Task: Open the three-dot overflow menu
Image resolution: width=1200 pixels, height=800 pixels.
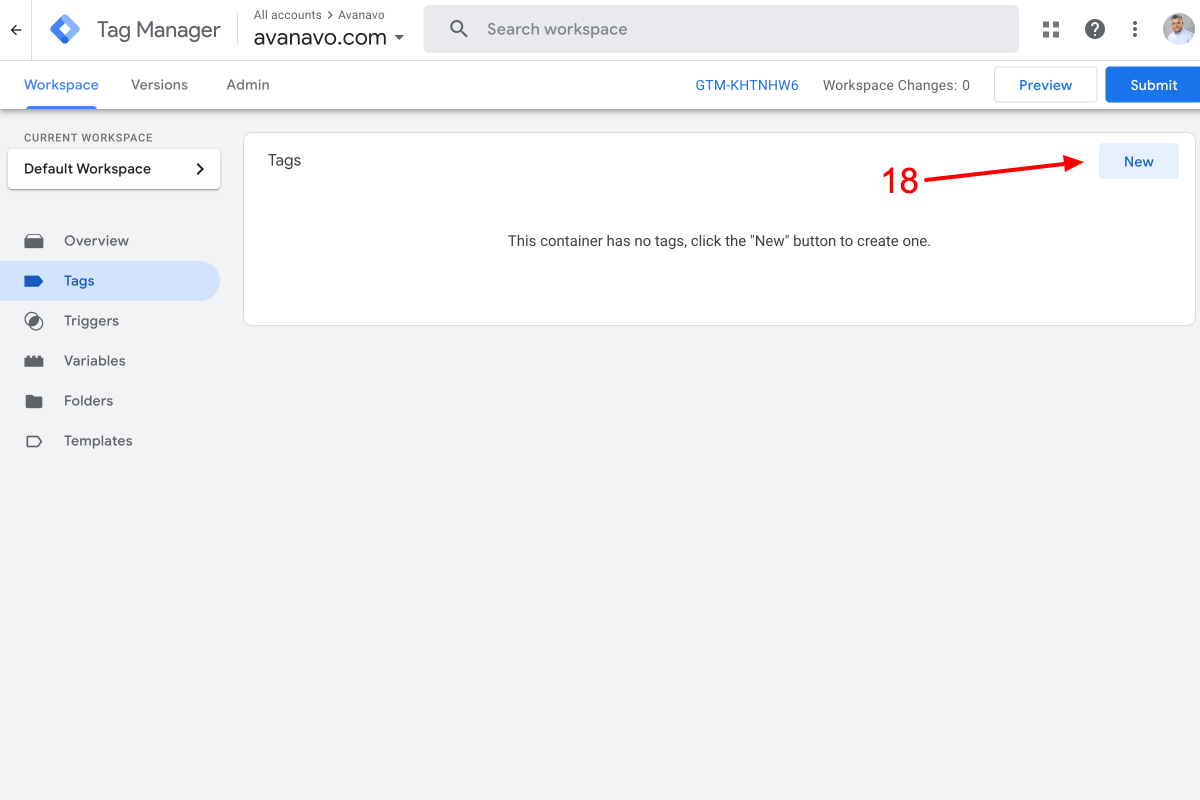Action: click(1135, 29)
